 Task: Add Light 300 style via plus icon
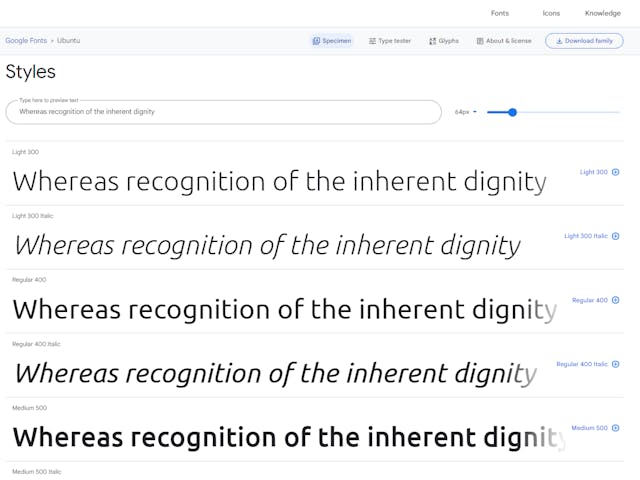616,172
